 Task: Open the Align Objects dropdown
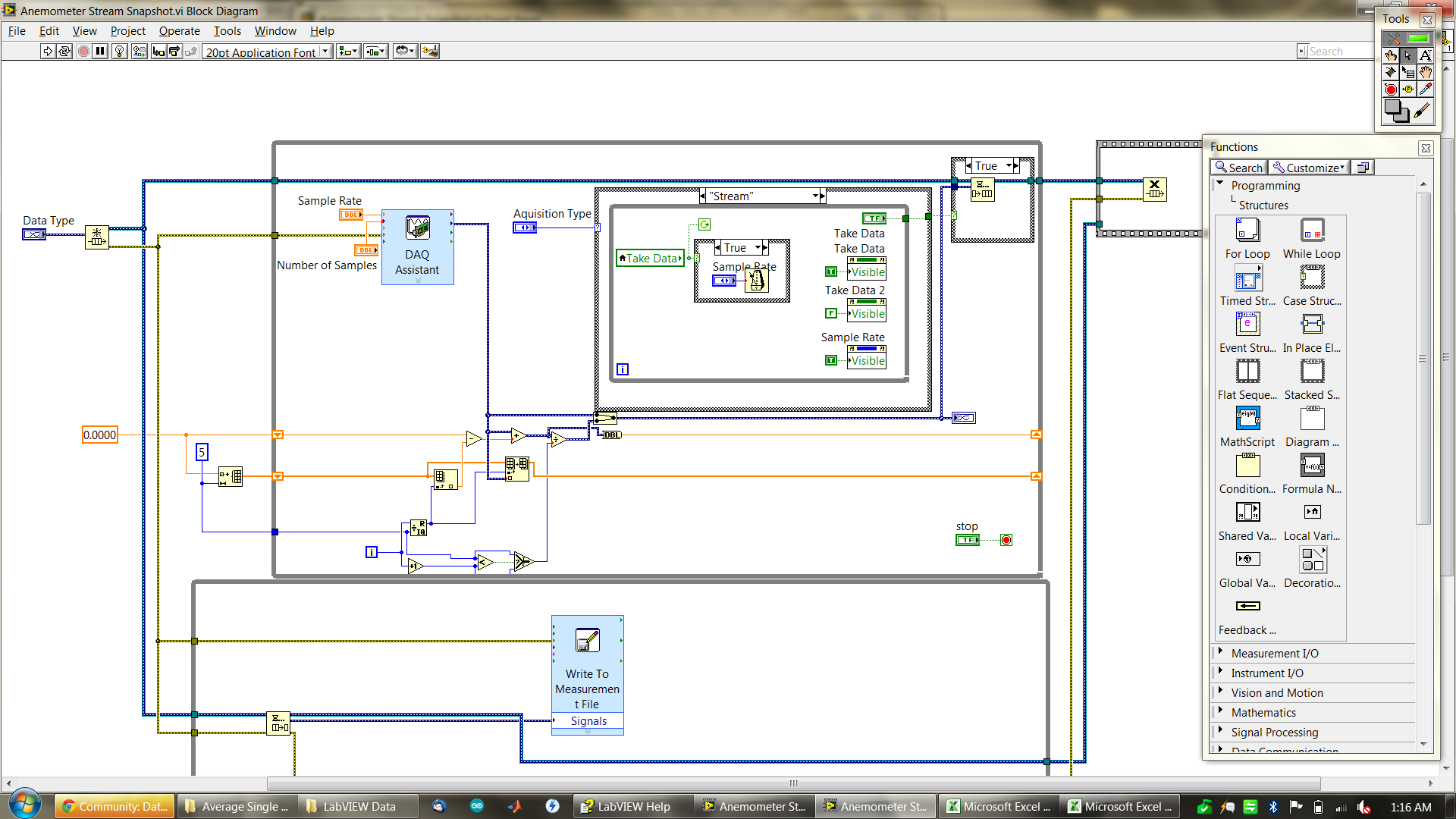pos(348,52)
